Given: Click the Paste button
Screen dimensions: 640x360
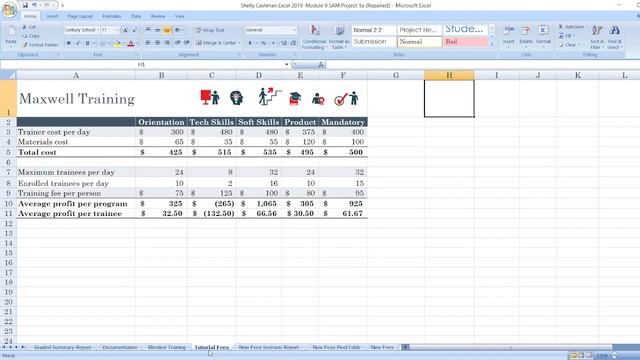Looking at the screenshot, I should pos(11,36).
